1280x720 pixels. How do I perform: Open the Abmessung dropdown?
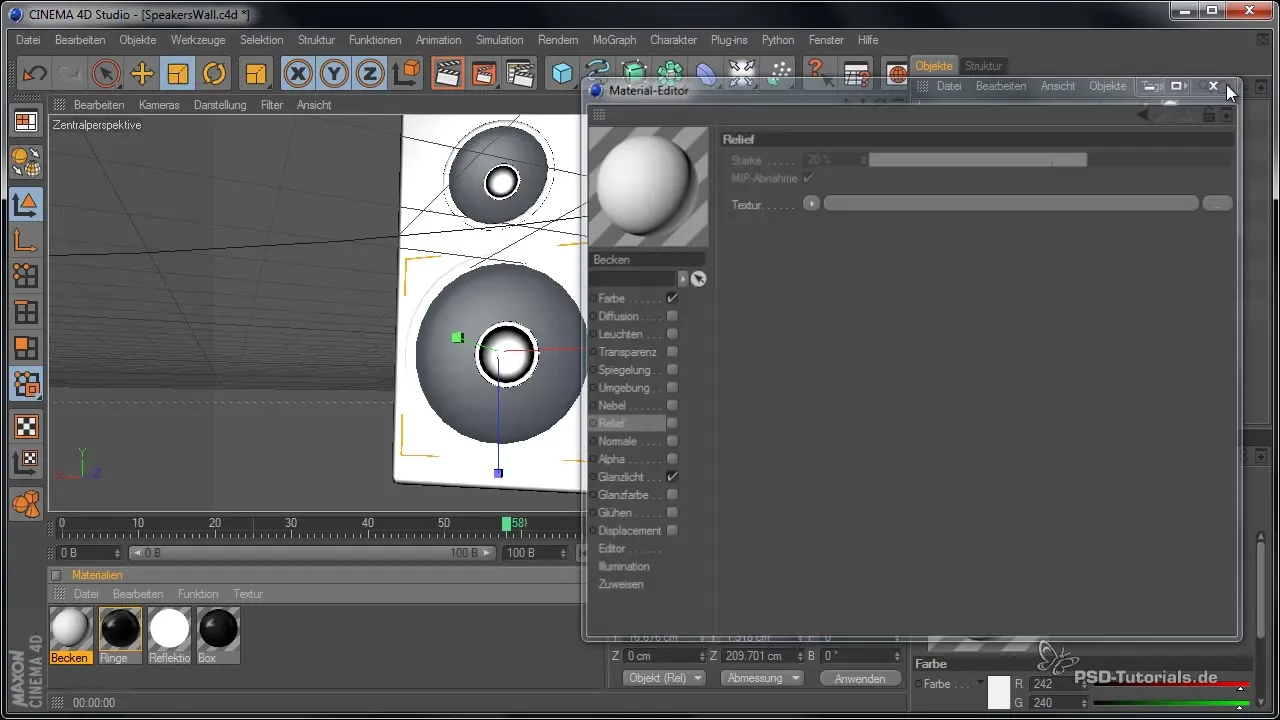pyautogui.click(x=764, y=678)
